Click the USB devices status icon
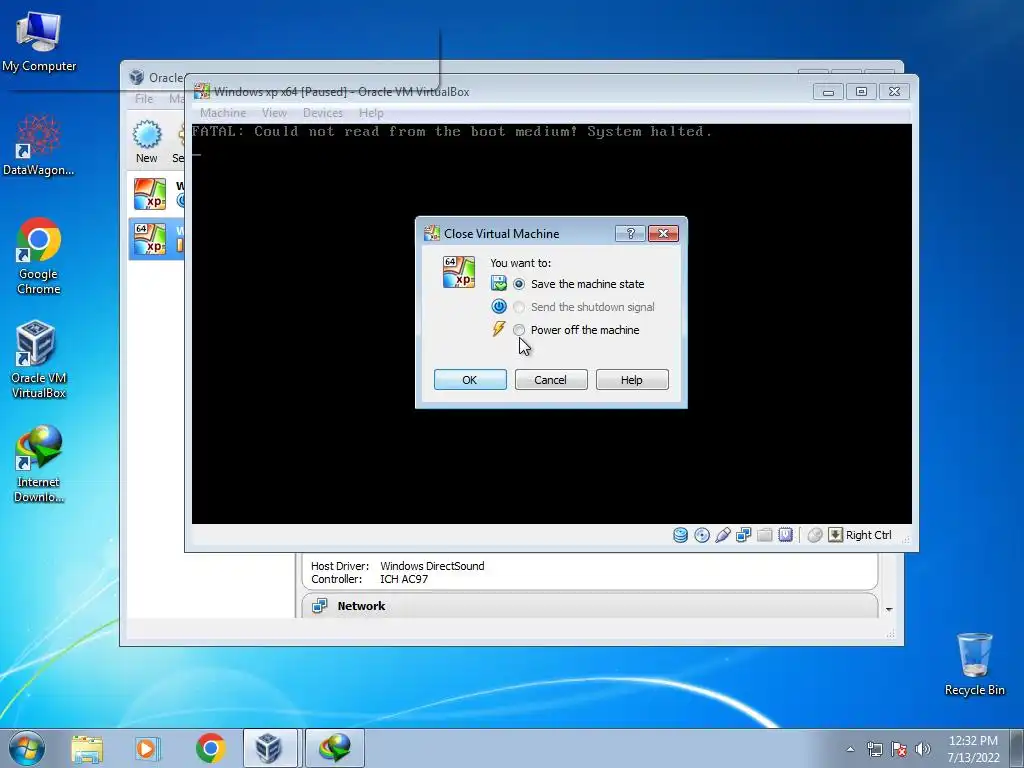The image size is (1024, 768). click(x=723, y=536)
